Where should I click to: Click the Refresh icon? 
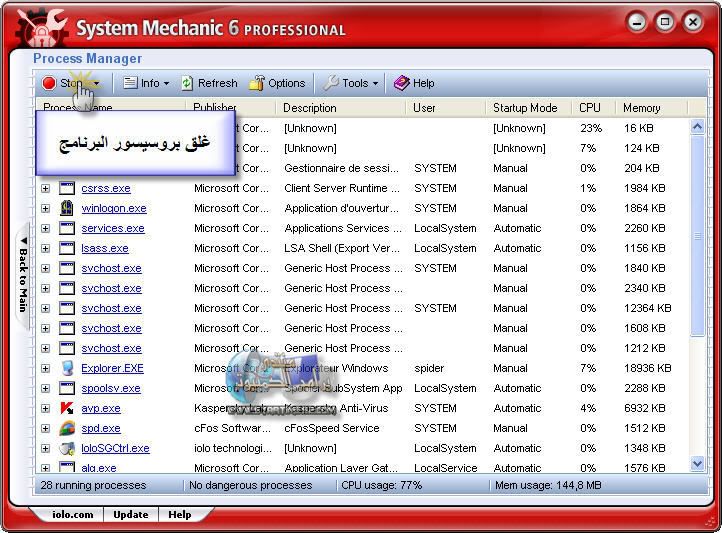(x=187, y=83)
